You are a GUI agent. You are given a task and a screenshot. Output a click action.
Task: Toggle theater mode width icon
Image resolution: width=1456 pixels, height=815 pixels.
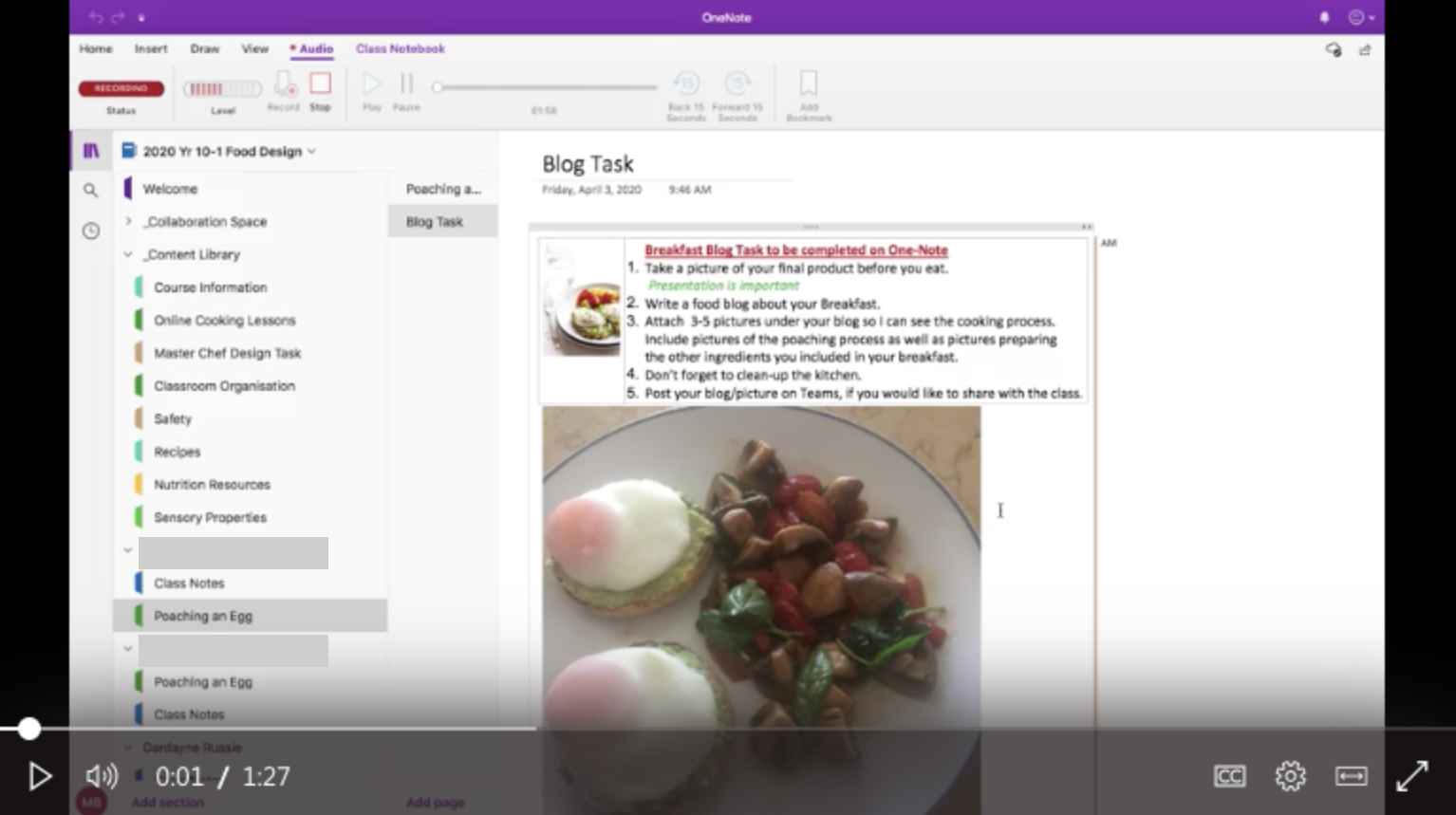pos(1351,777)
